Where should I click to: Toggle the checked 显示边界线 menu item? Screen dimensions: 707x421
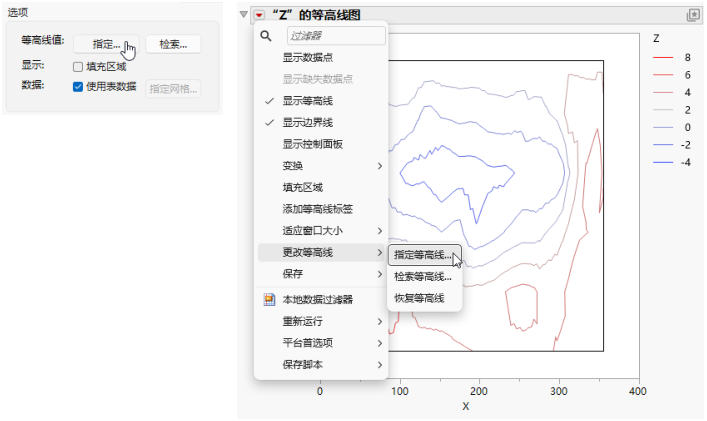(321, 123)
